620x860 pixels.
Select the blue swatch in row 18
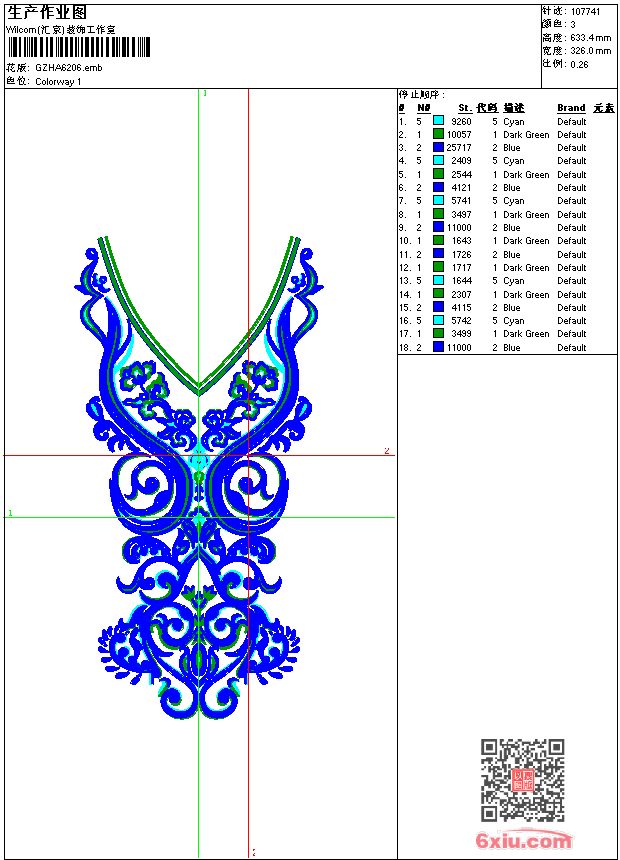pos(438,348)
